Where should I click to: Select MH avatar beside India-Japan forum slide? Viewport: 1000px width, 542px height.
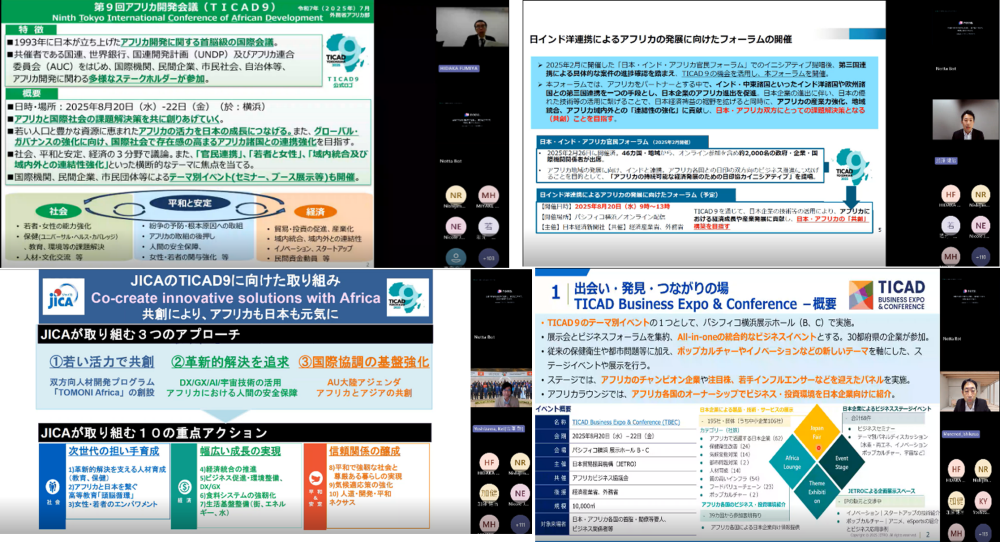pyautogui.click(x=950, y=256)
